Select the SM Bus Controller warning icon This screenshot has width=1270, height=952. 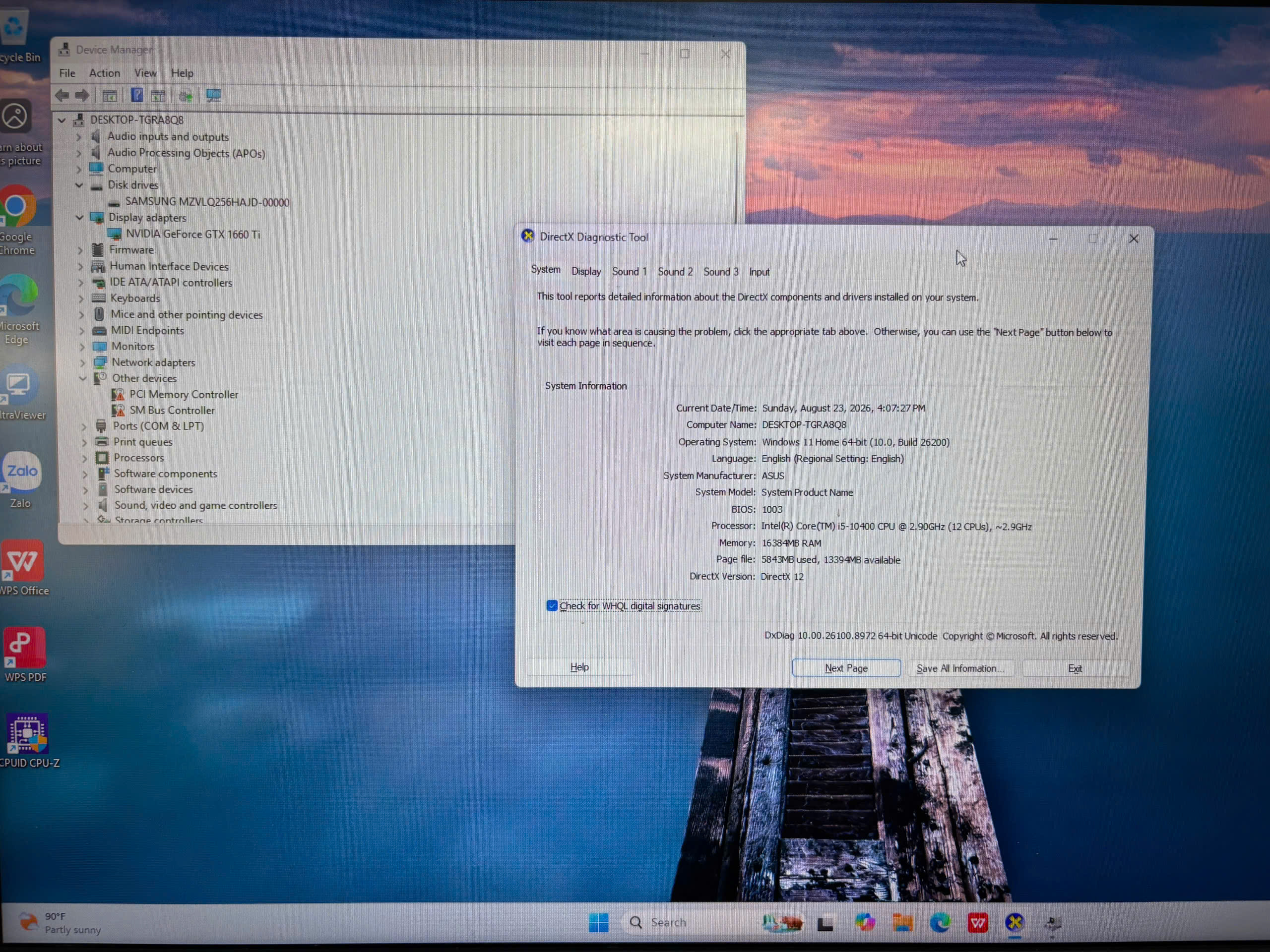[118, 410]
